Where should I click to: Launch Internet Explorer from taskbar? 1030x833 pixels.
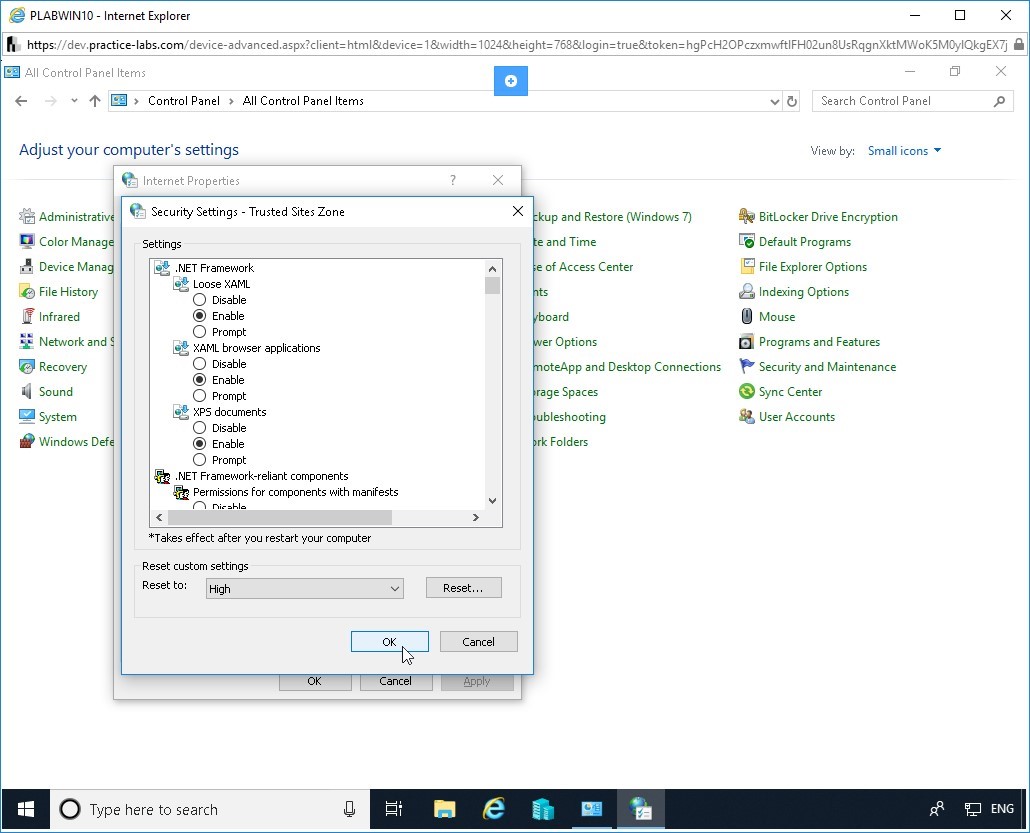493,809
